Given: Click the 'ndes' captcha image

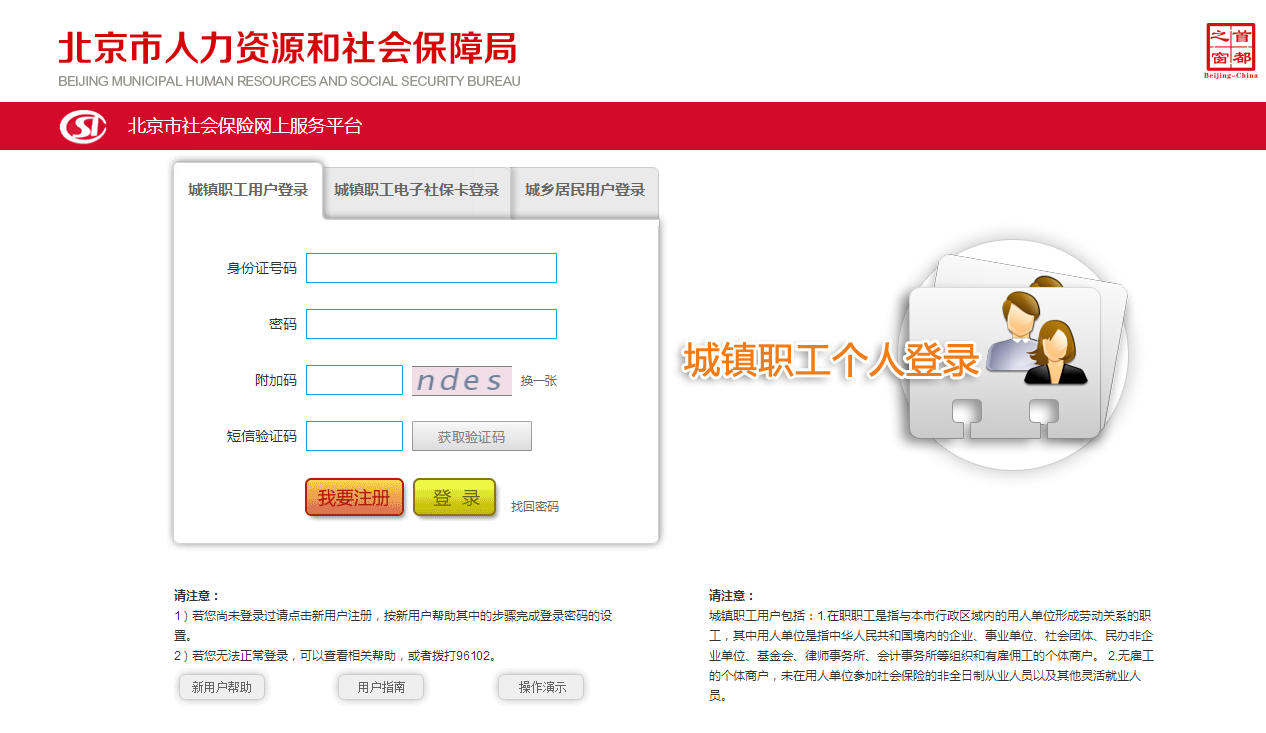Looking at the screenshot, I should point(461,381).
